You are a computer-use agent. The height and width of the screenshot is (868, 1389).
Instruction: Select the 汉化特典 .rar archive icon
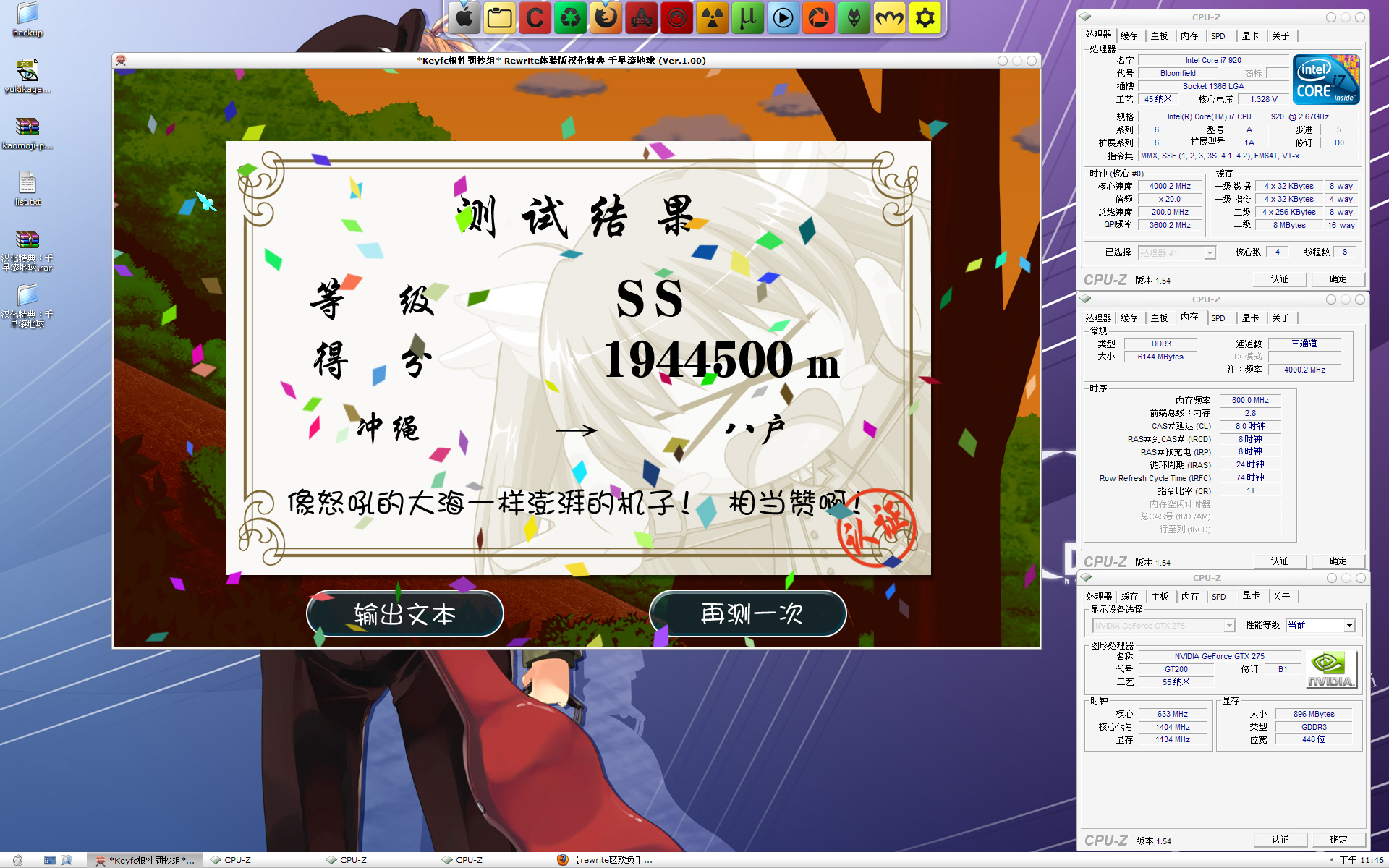tap(27, 250)
